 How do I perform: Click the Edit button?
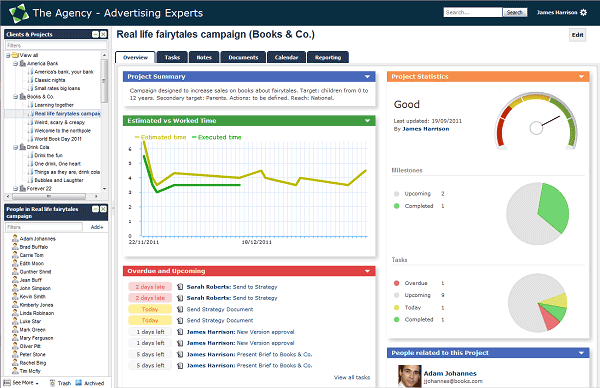[x=577, y=35]
